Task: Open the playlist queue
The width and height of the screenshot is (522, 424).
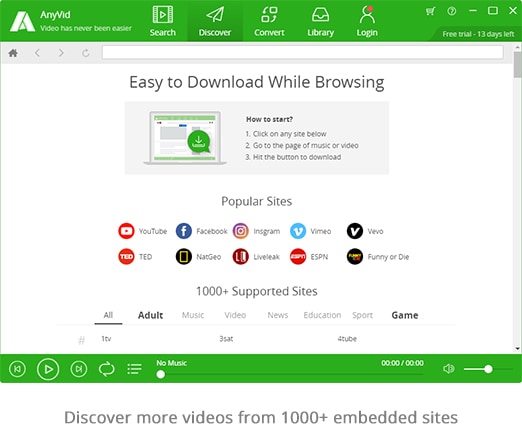Action: (x=134, y=369)
